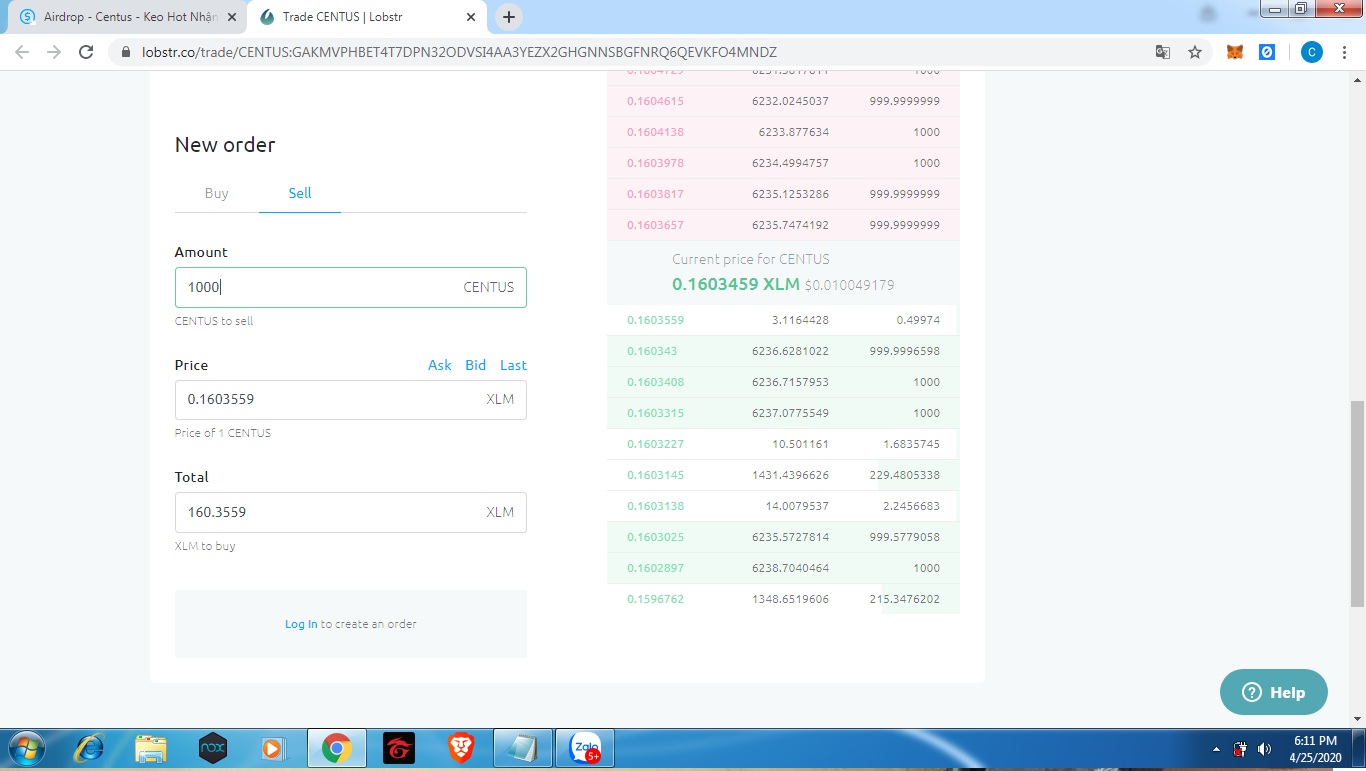Click the browser forward arrow
Image resolution: width=1366 pixels, height=771 pixels.
pos(54,52)
